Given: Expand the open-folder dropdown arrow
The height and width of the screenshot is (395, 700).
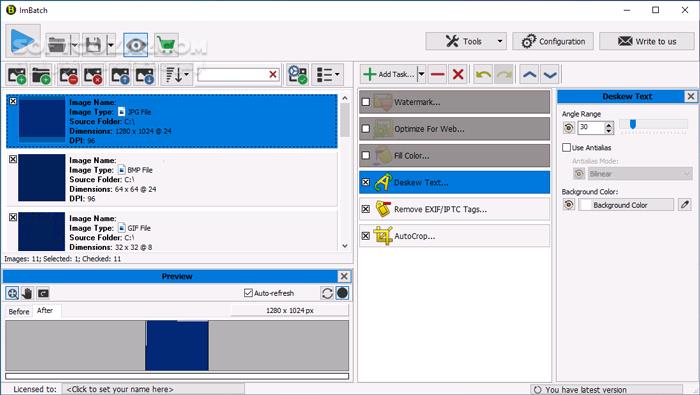Looking at the screenshot, I should 75,45.
